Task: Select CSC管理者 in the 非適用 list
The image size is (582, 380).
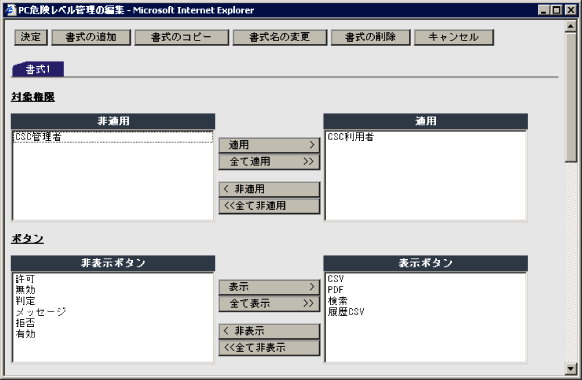Action: [113, 137]
